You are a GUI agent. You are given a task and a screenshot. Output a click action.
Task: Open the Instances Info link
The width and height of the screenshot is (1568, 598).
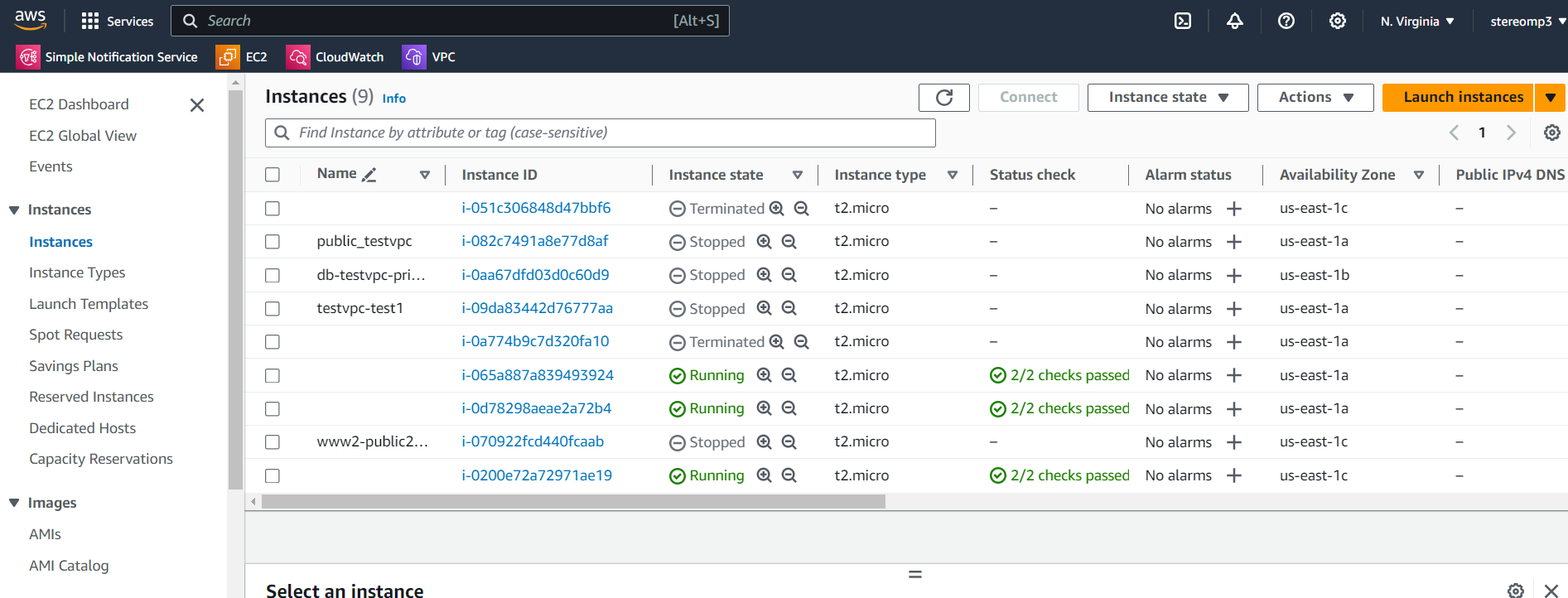pyautogui.click(x=393, y=99)
